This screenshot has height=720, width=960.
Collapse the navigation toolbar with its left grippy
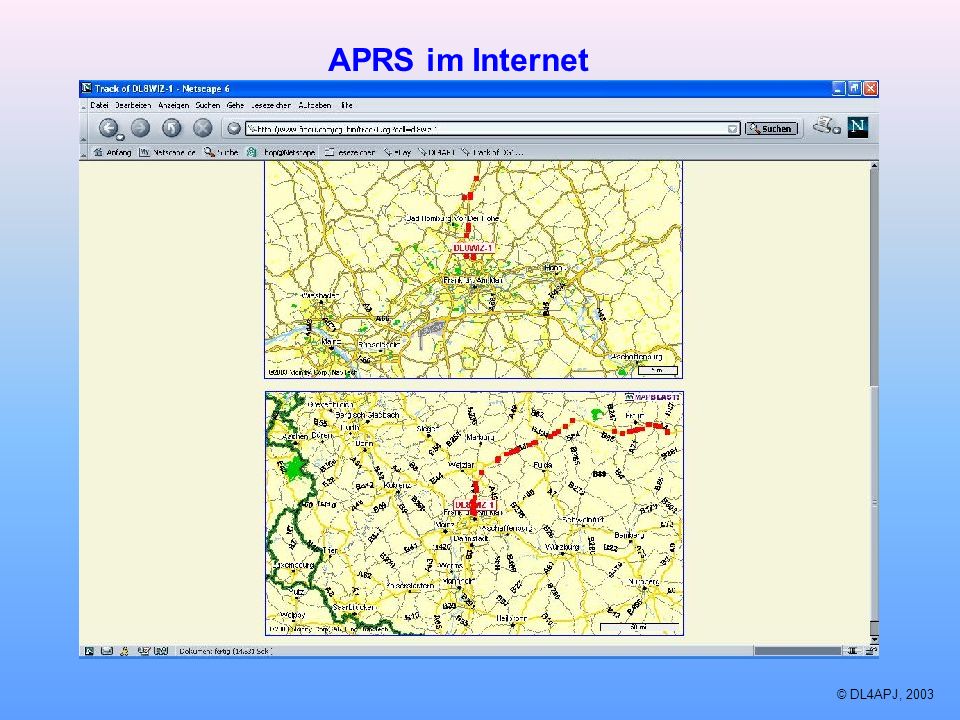click(84, 128)
